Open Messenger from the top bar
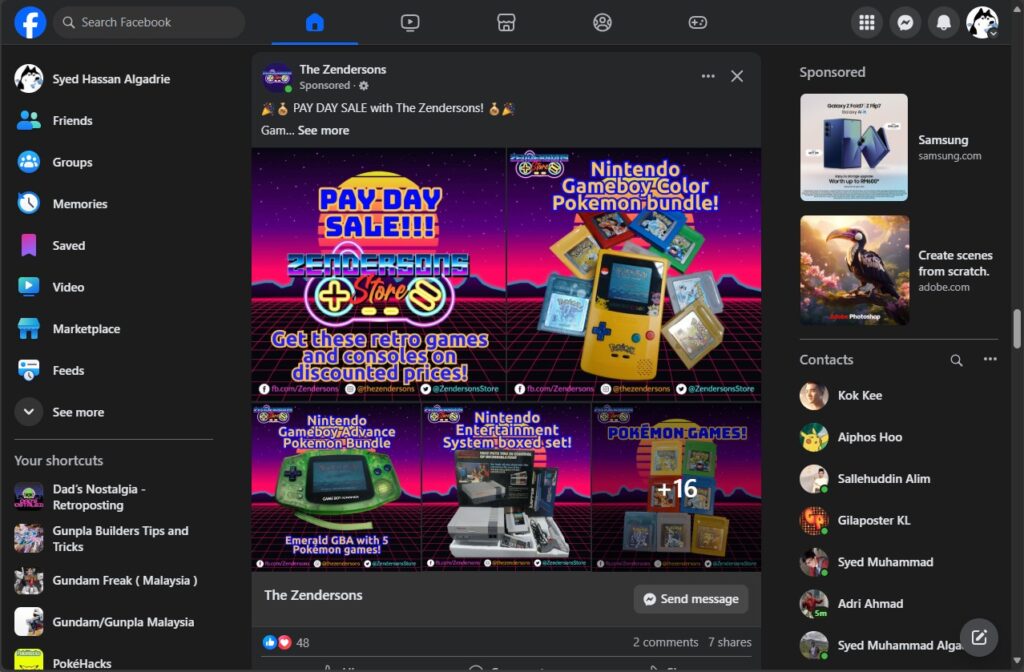The width and height of the screenshot is (1024, 672). (x=905, y=23)
